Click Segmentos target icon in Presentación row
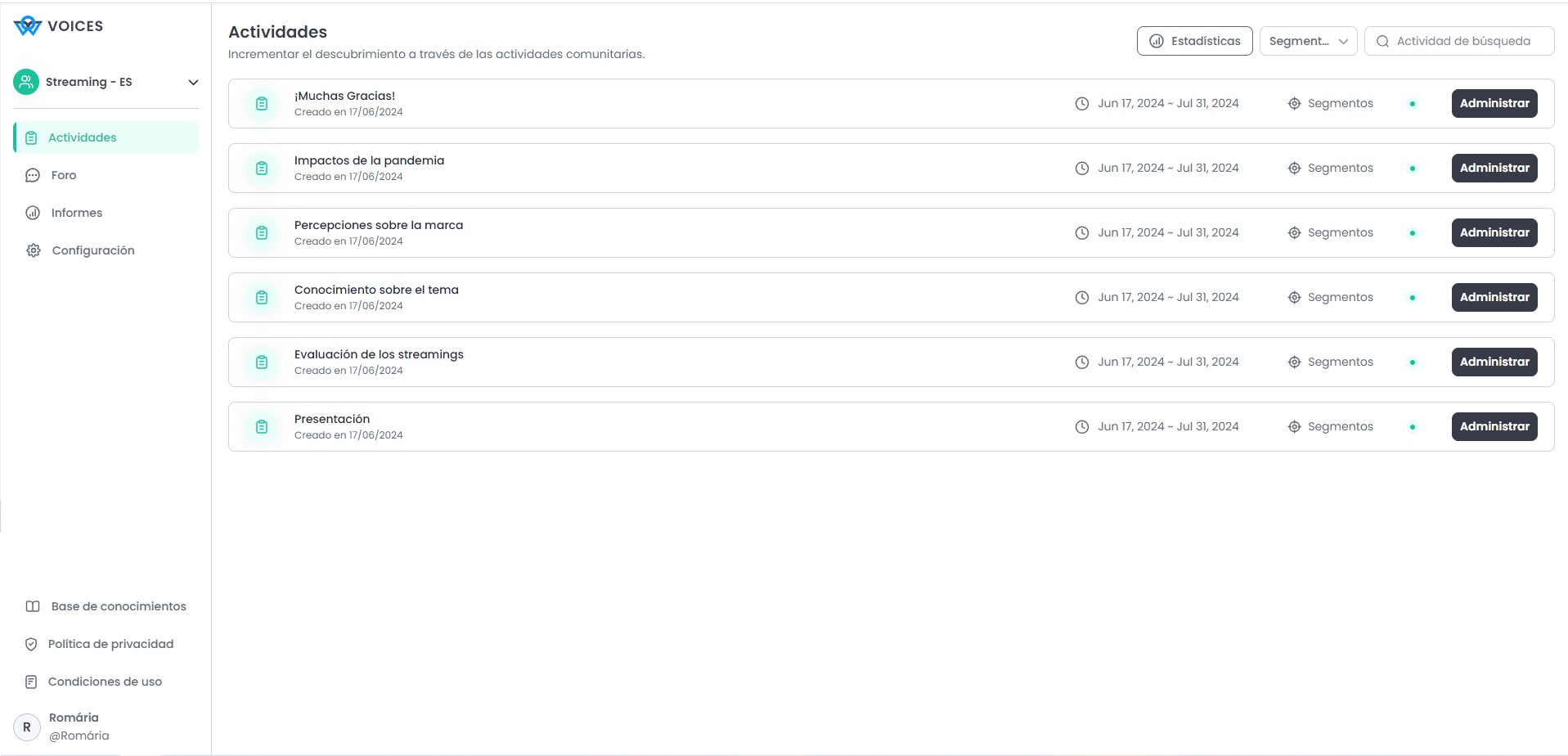 click(1294, 427)
